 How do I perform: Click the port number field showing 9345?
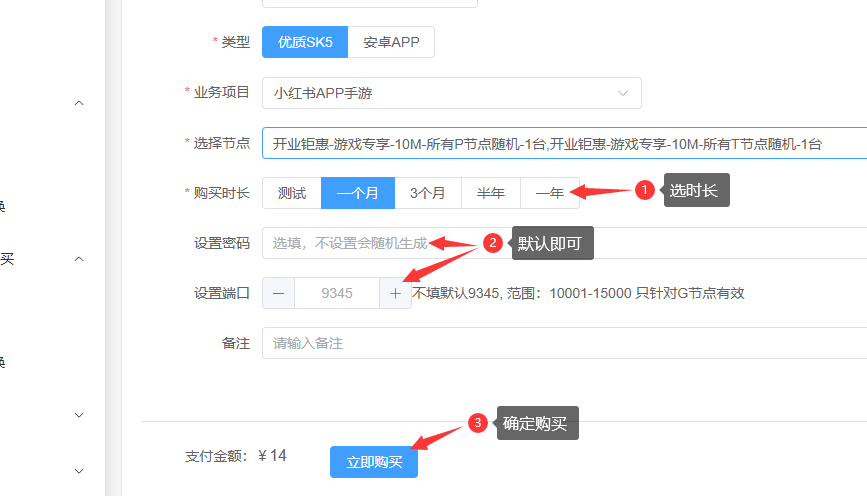pyautogui.click(x=337, y=293)
